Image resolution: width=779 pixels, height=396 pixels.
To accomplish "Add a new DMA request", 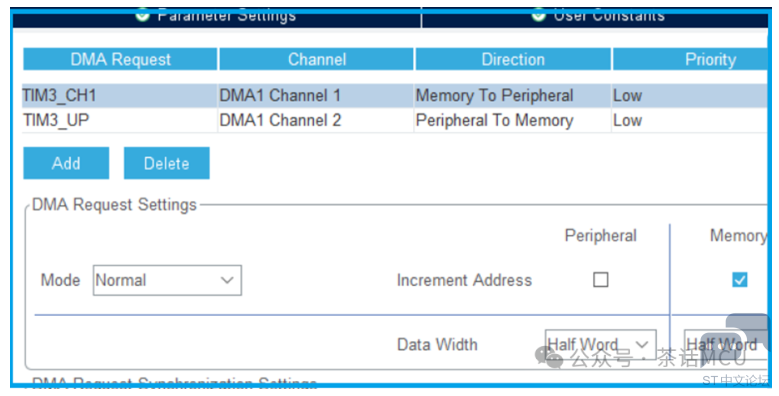I will pos(66,163).
